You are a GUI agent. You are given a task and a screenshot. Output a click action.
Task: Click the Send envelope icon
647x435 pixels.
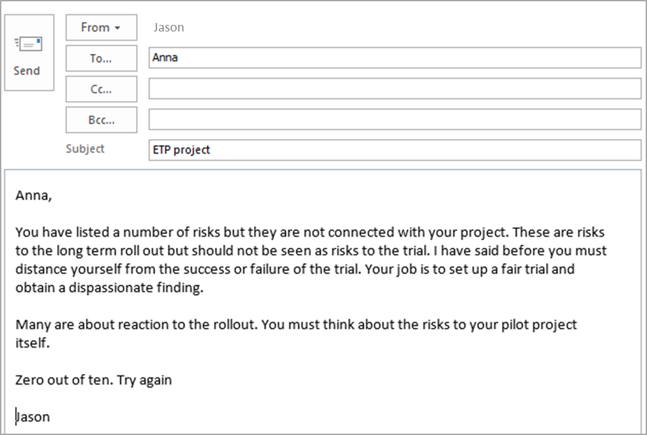28,43
